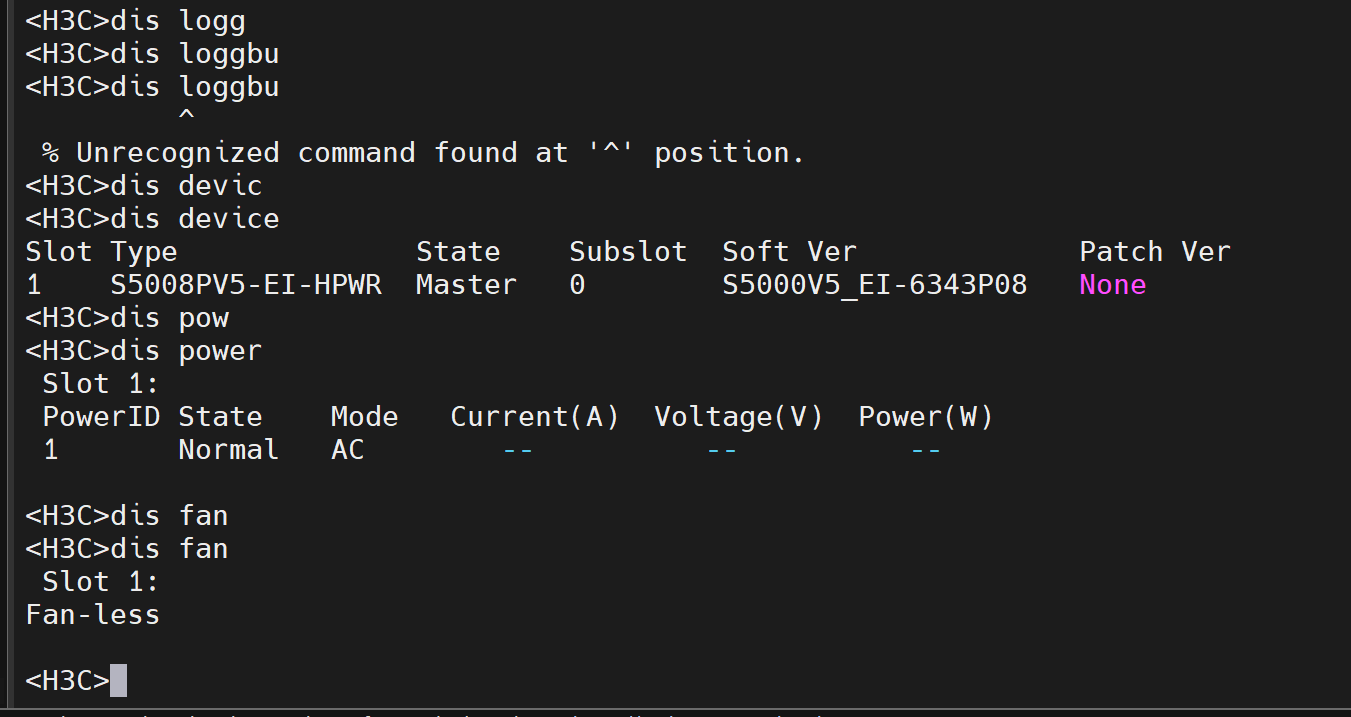Select the S5008PV5-EI-HPWR device type text
The image size is (1351, 717).
point(246,285)
